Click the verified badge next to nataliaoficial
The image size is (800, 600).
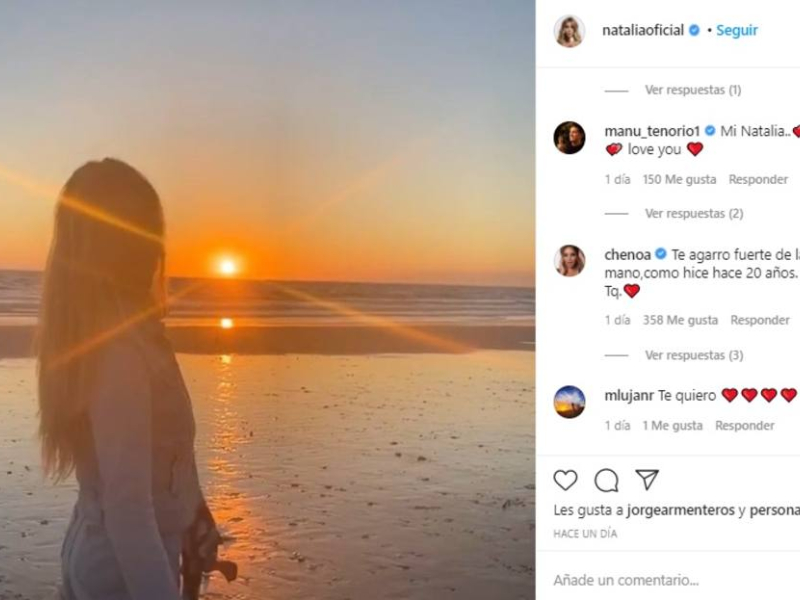694,31
